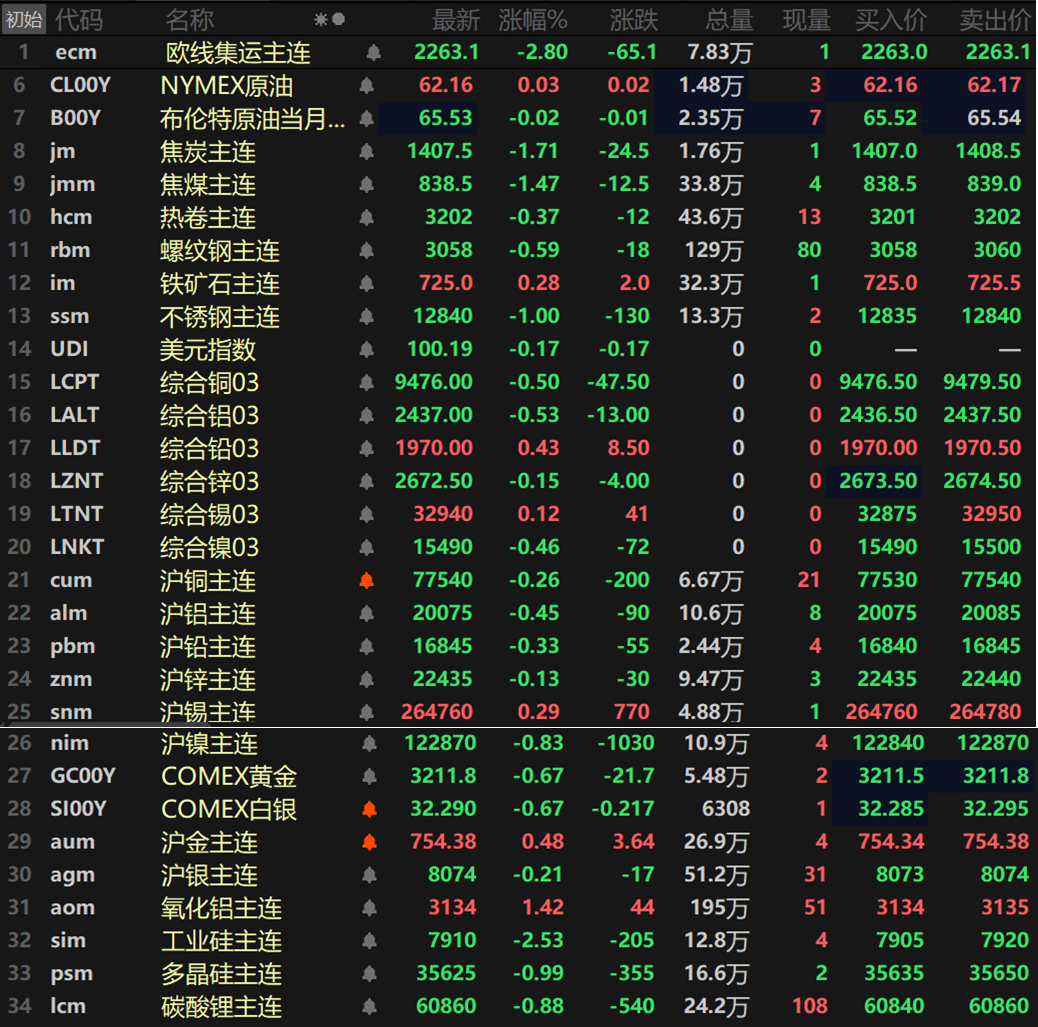Toggle alert bell for 沪锡主连
This screenshot has height=1027, width=1038.
(366, 712)
